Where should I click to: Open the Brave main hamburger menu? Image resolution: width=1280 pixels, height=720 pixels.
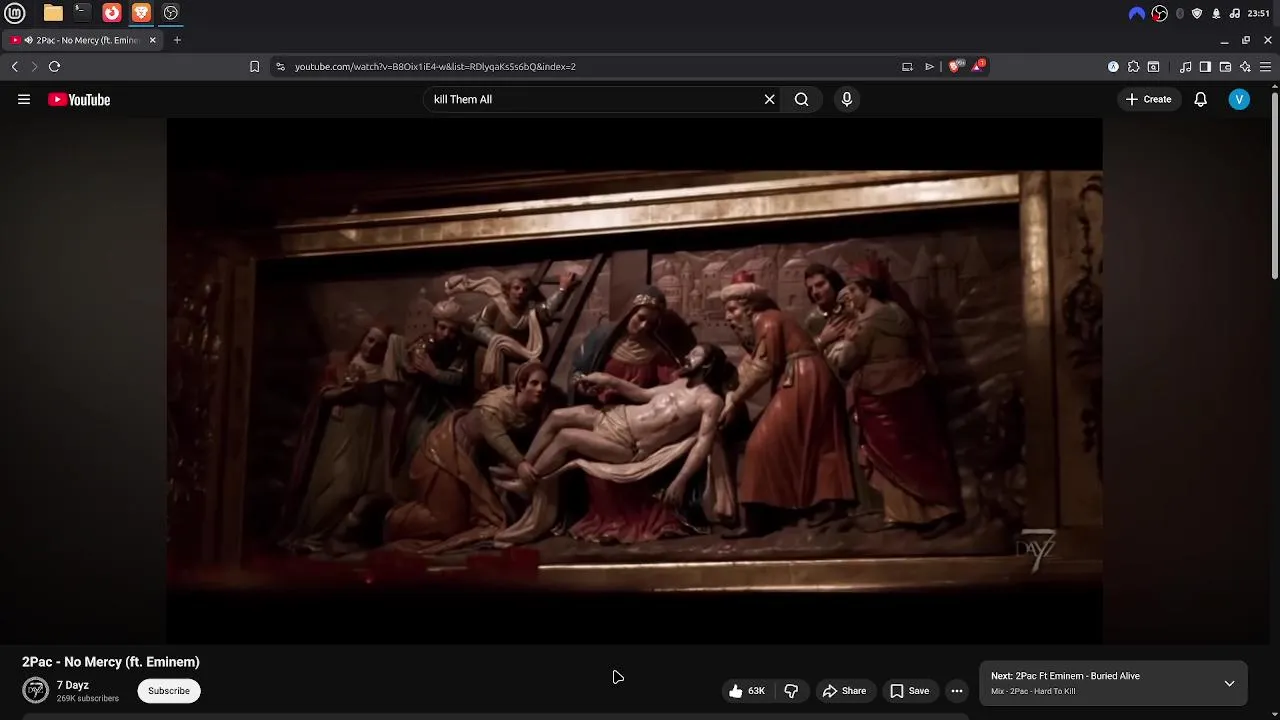click(1265, 66)
